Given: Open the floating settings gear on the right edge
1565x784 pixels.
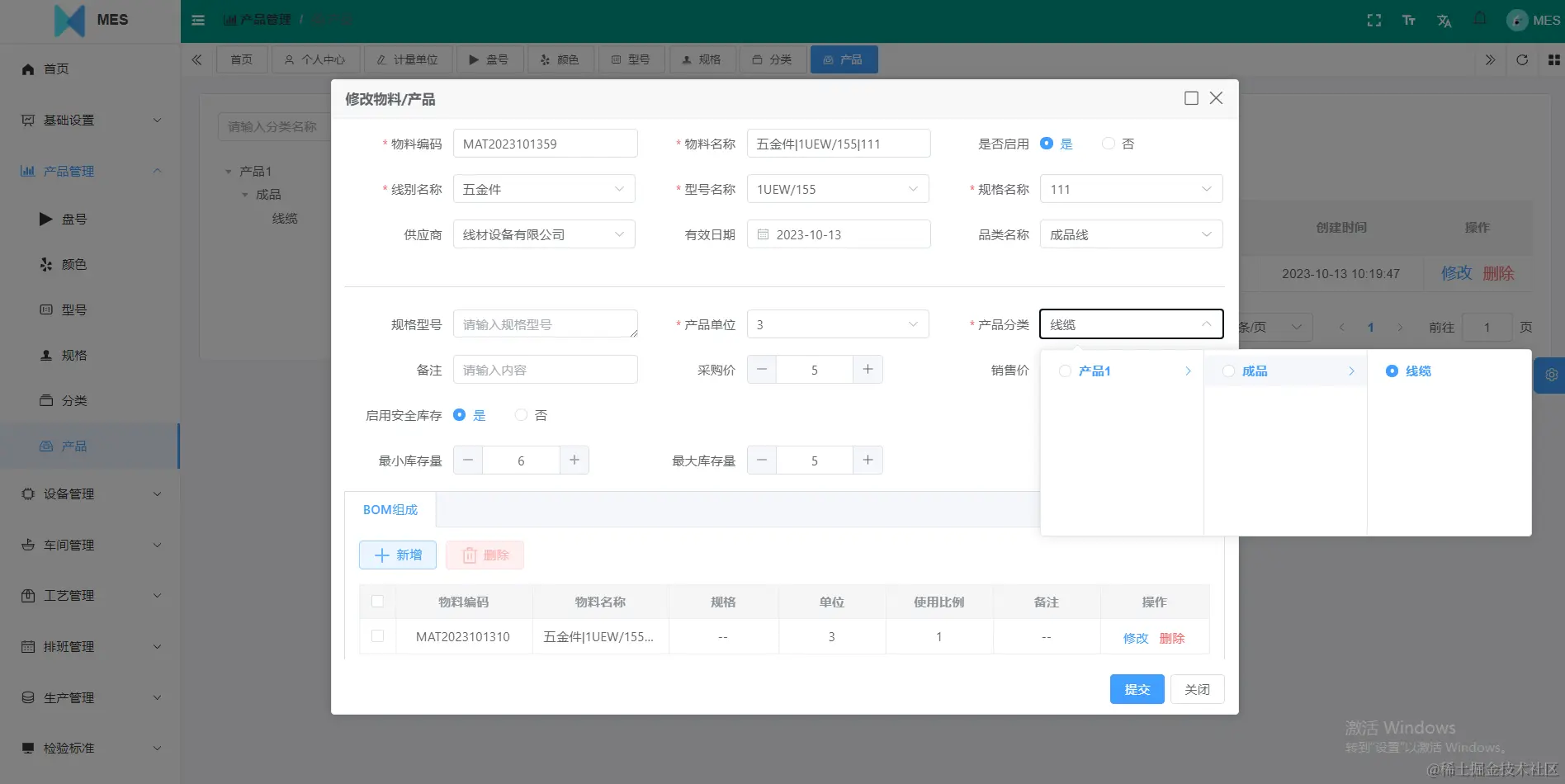Looking at the screenshot, I should coord(1551,375).
